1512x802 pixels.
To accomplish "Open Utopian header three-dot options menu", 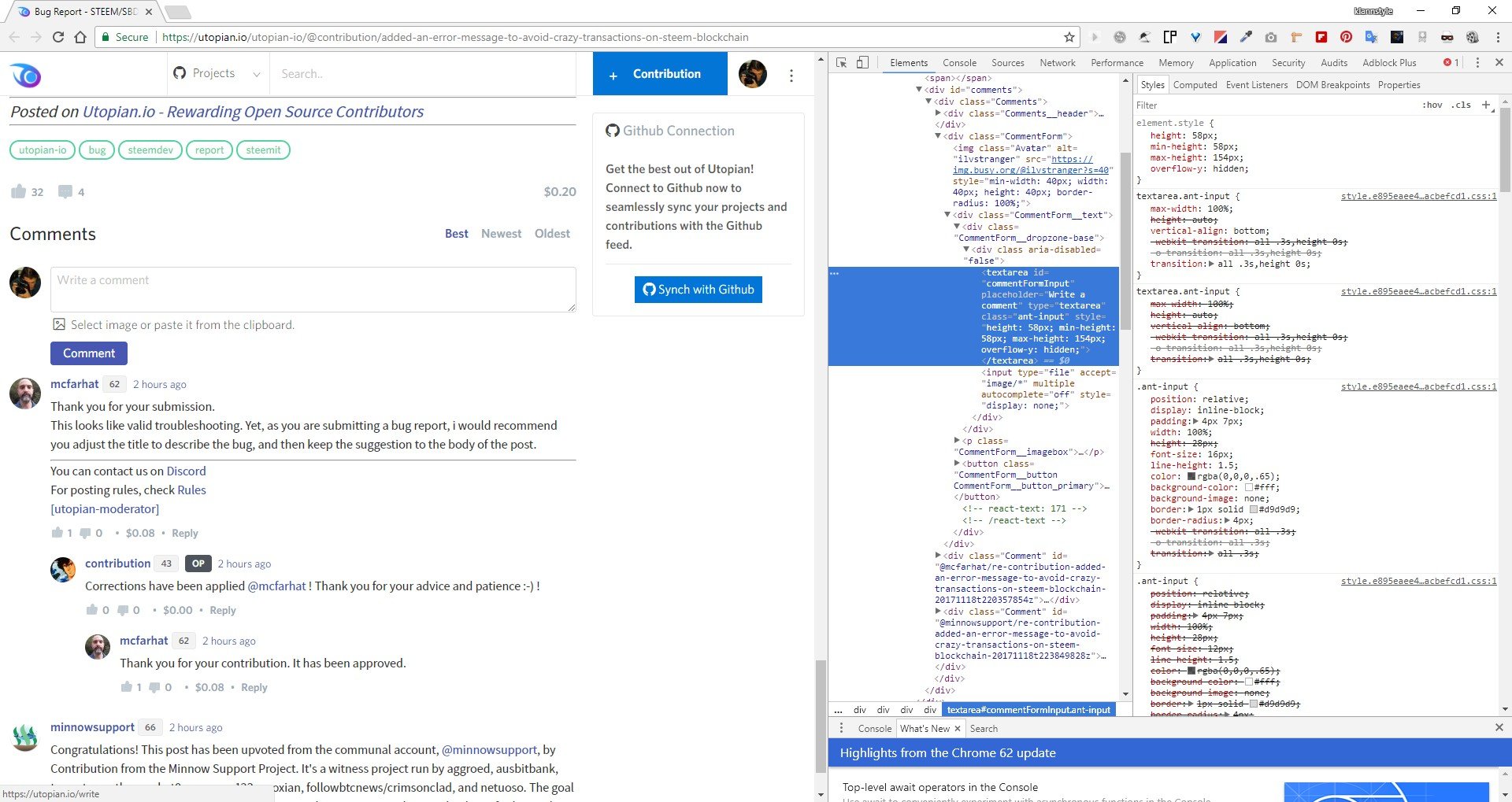I will pyautogui.click(x=791, y=75).
